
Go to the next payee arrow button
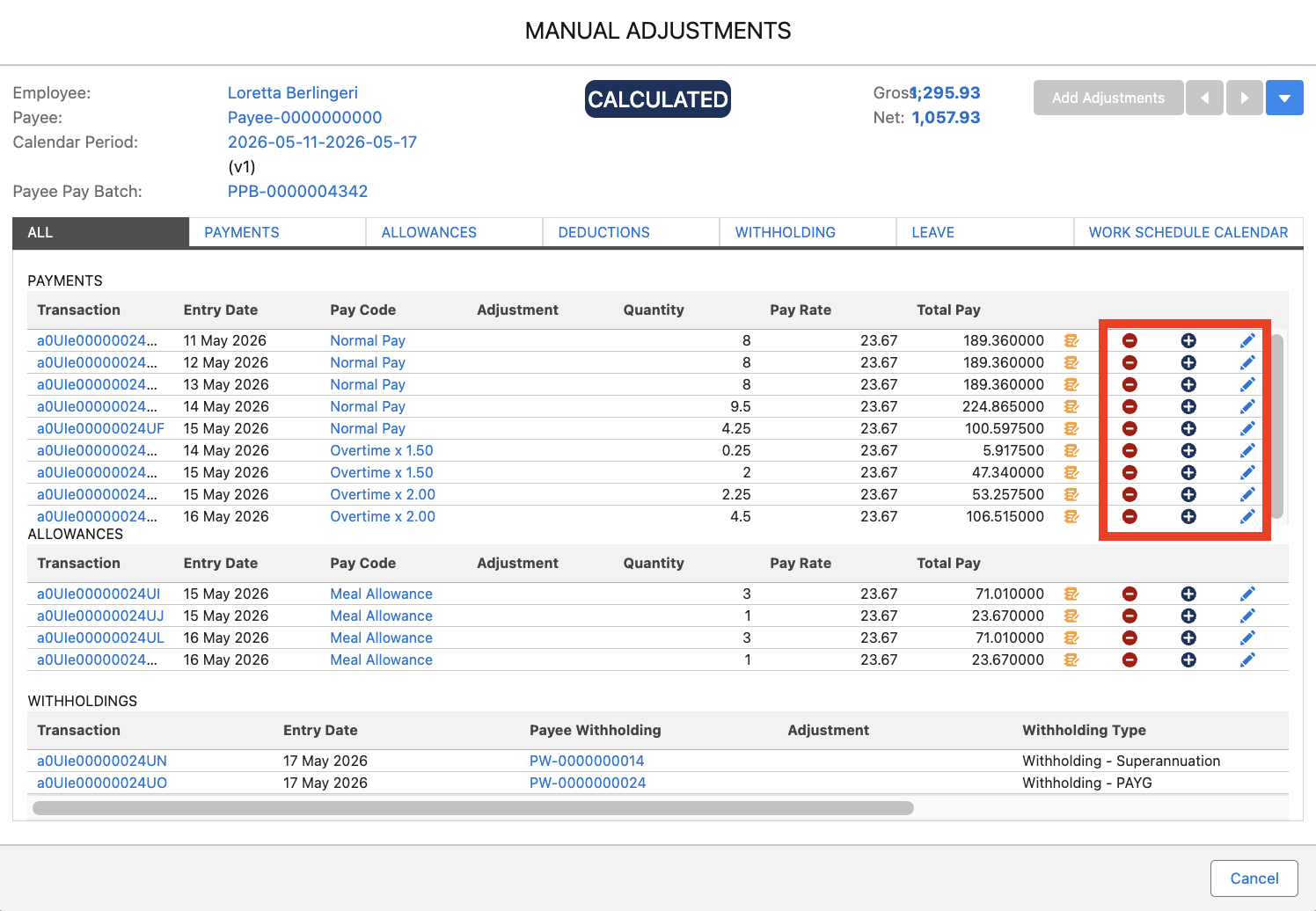tap(1244, 98)
